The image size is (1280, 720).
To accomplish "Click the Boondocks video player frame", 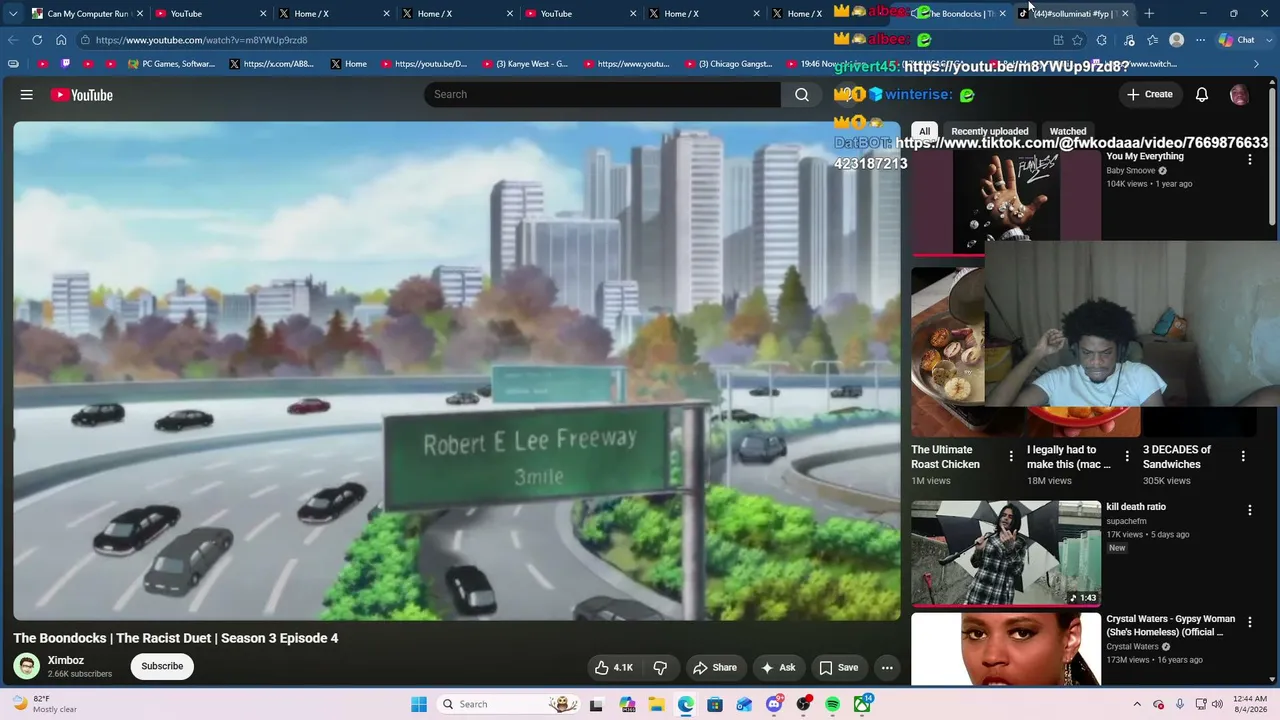I will click(457, 371).
